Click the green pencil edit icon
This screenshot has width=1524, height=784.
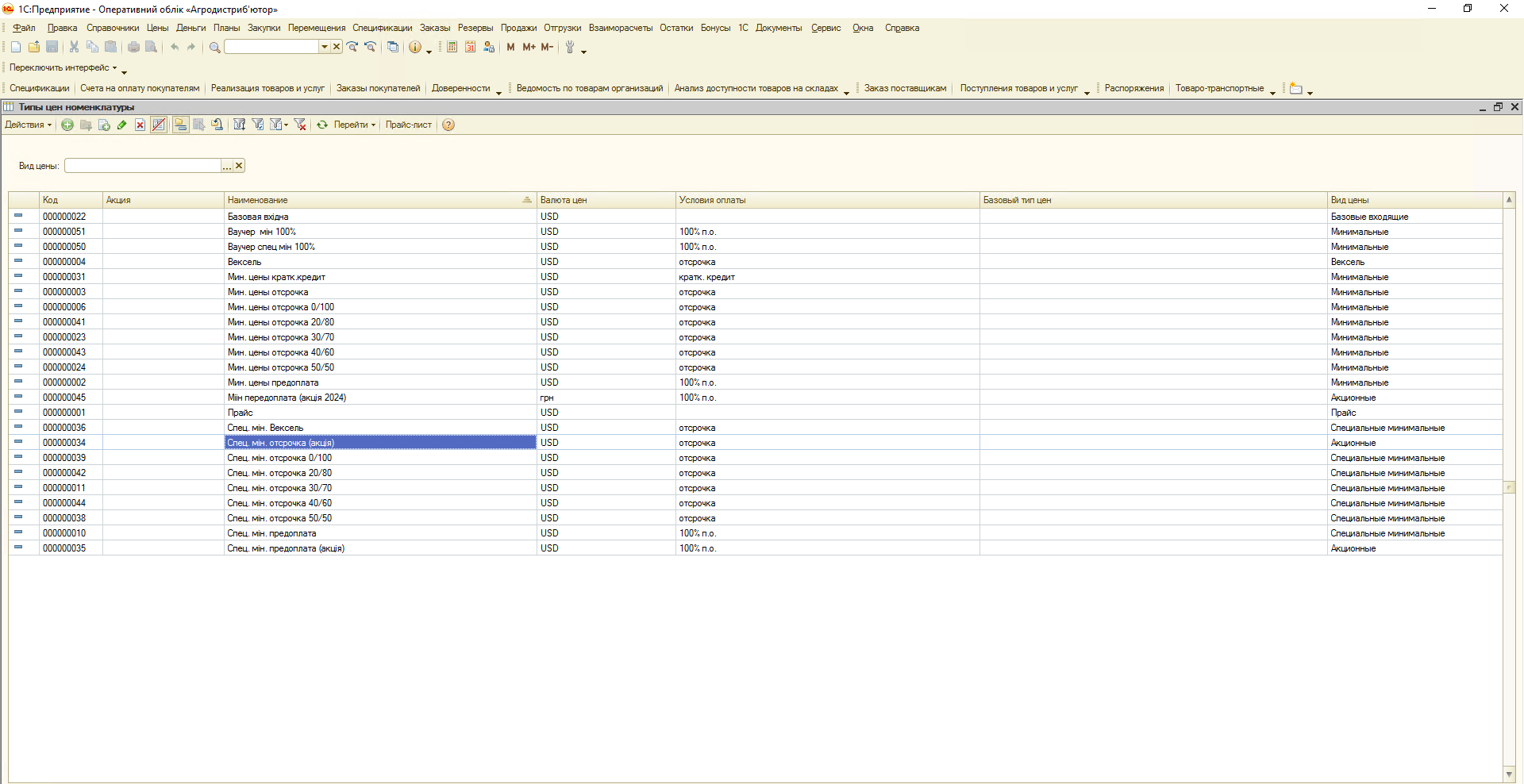[121, 125]
